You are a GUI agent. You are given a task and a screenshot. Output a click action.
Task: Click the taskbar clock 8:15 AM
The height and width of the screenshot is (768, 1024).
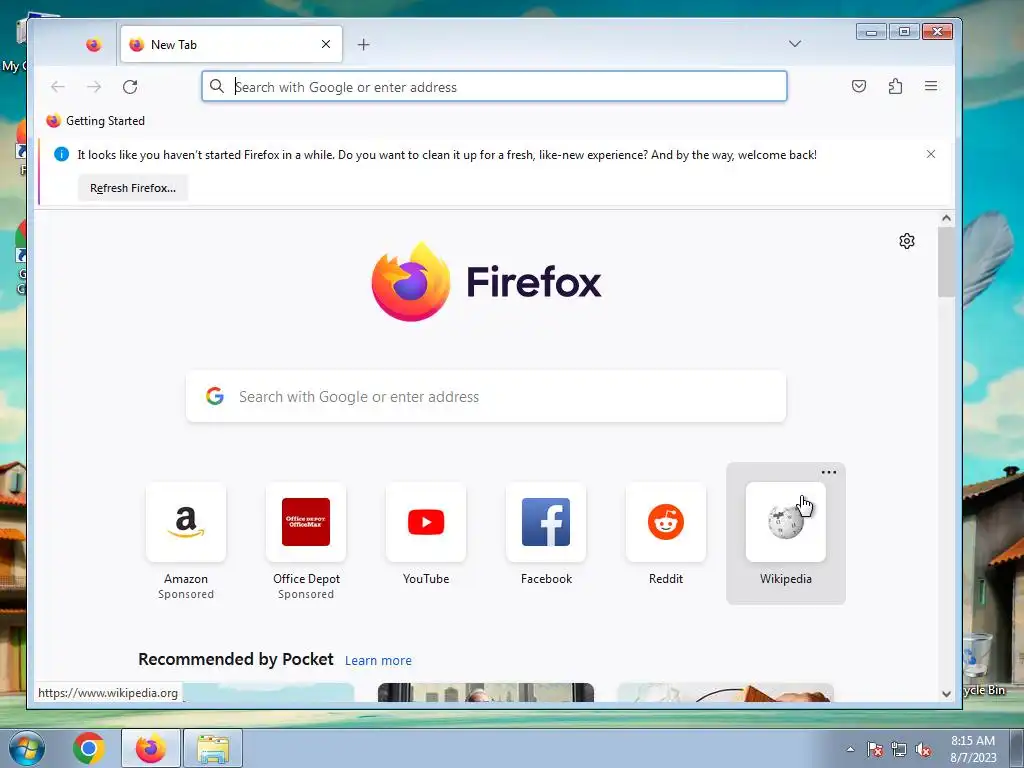click(x=973, y=749)
